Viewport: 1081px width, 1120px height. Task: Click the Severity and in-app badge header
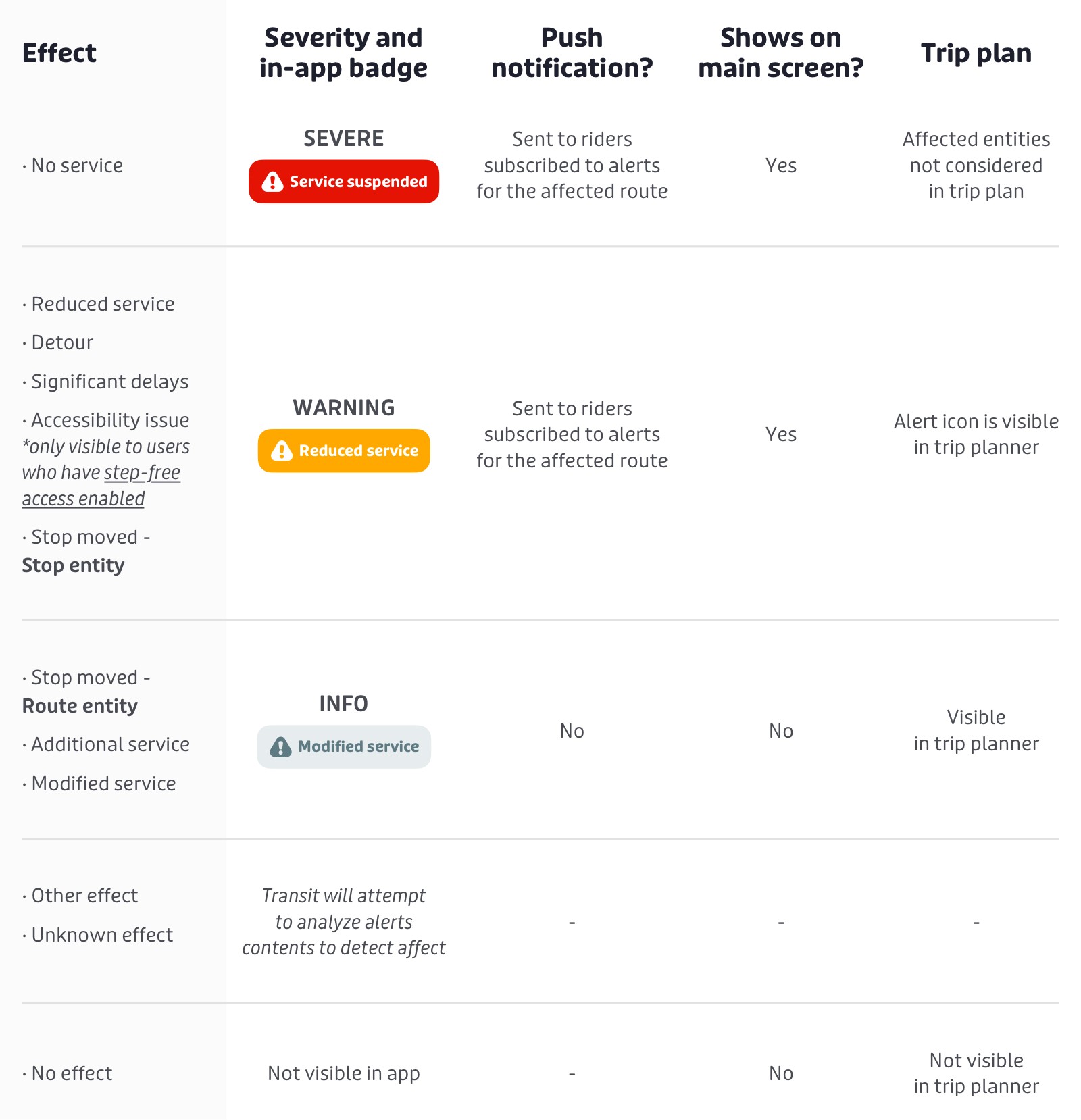pos(343,53)
